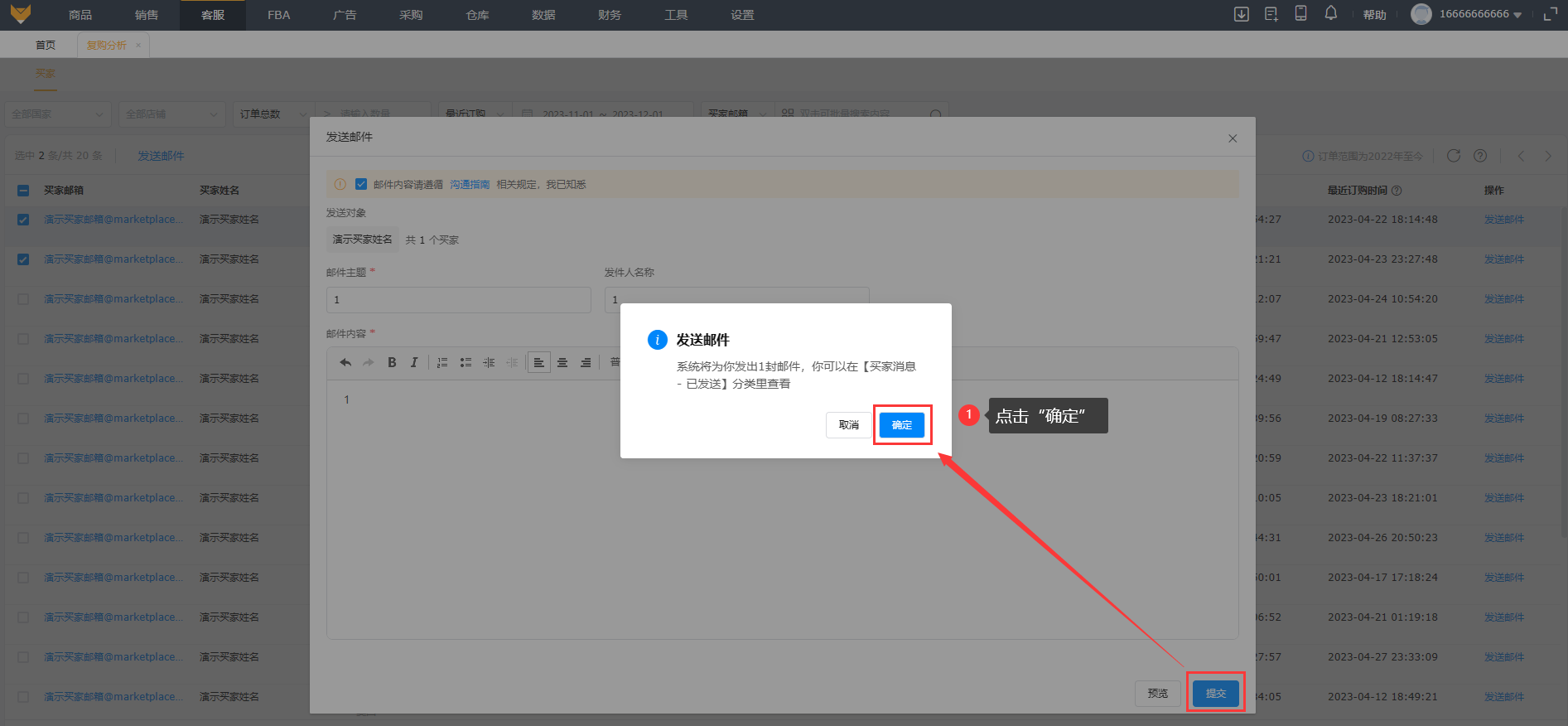Image resolution: width=1568 pixels, height=726 pixels.
Task: Check the buyer row dated 2023-04-24 10:54:20
Action: coord(23,299)
